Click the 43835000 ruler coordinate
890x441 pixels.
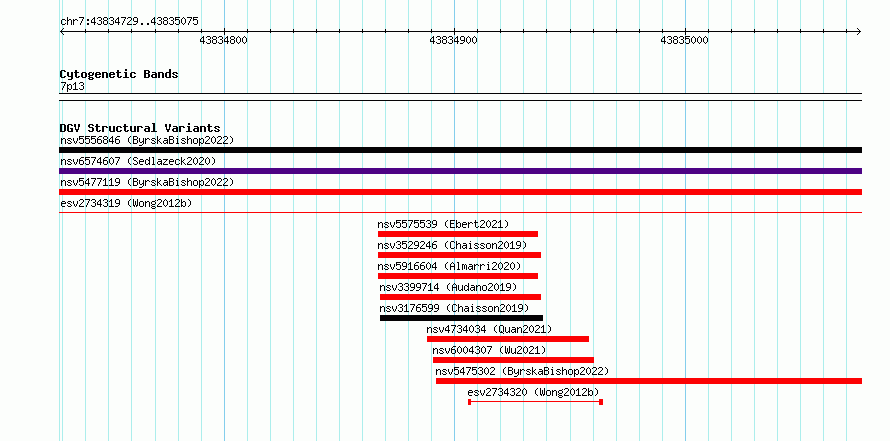[685, 40]
